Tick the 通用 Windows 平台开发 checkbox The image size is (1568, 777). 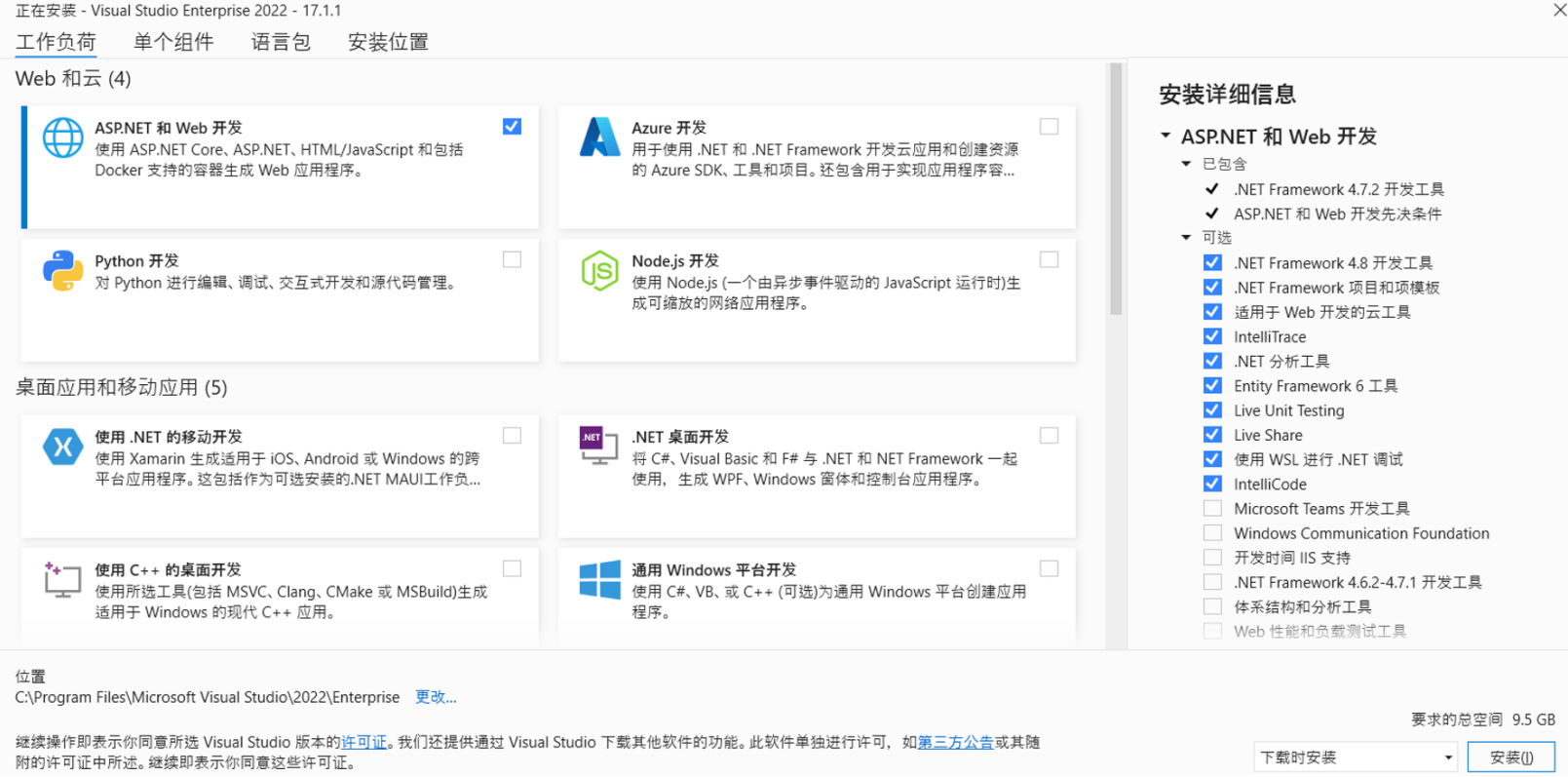(1049, 568)
